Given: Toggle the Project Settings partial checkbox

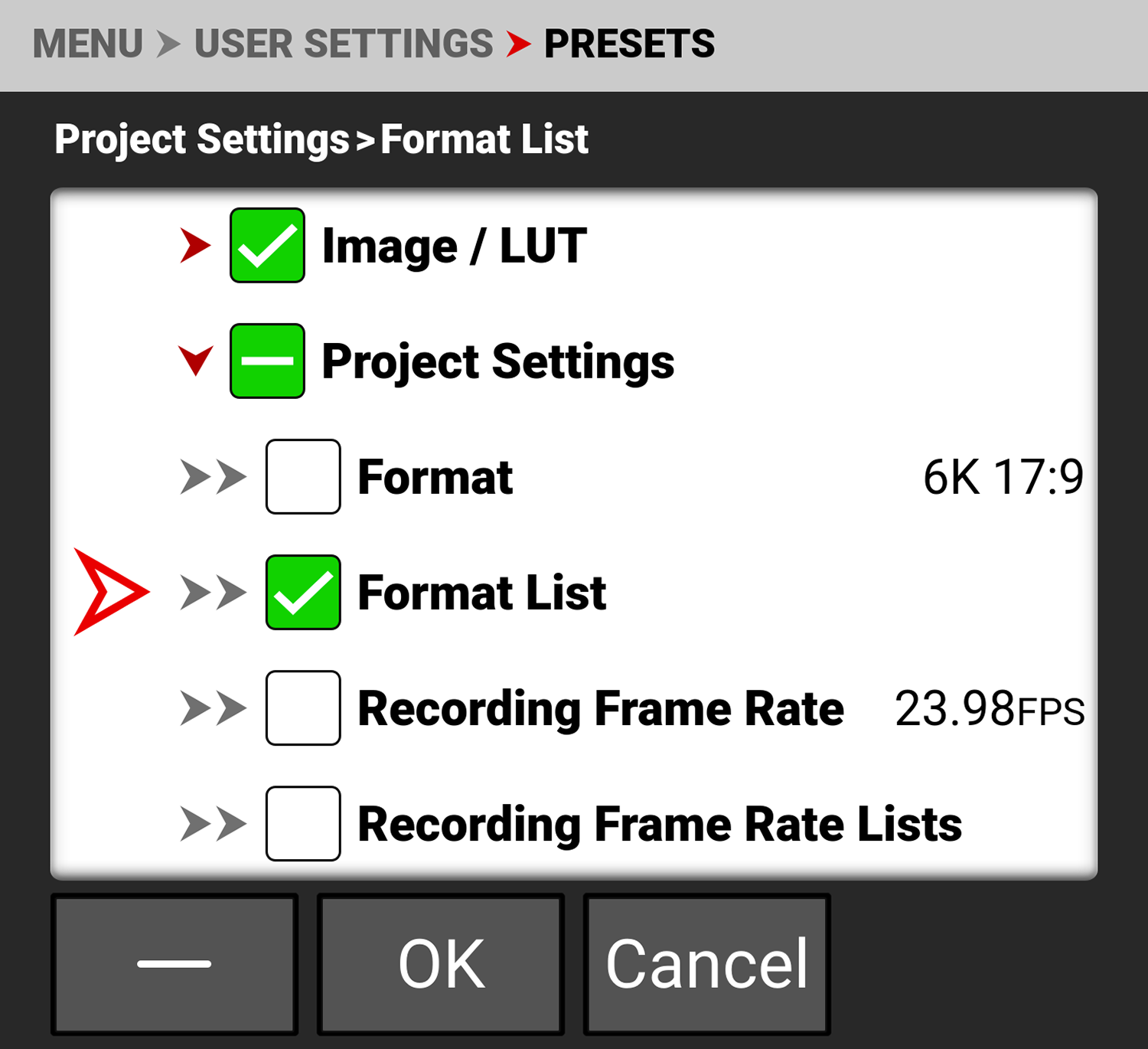Looking at the screenshot, I should click(267, 361).
